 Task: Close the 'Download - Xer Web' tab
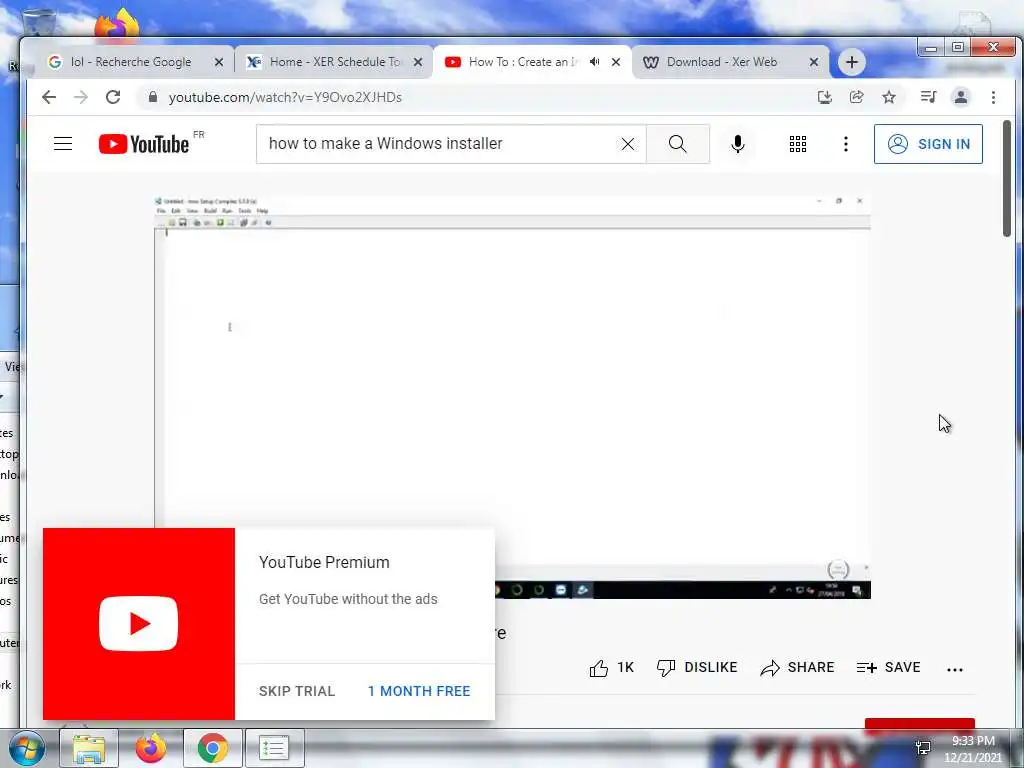tap(814, 62)
